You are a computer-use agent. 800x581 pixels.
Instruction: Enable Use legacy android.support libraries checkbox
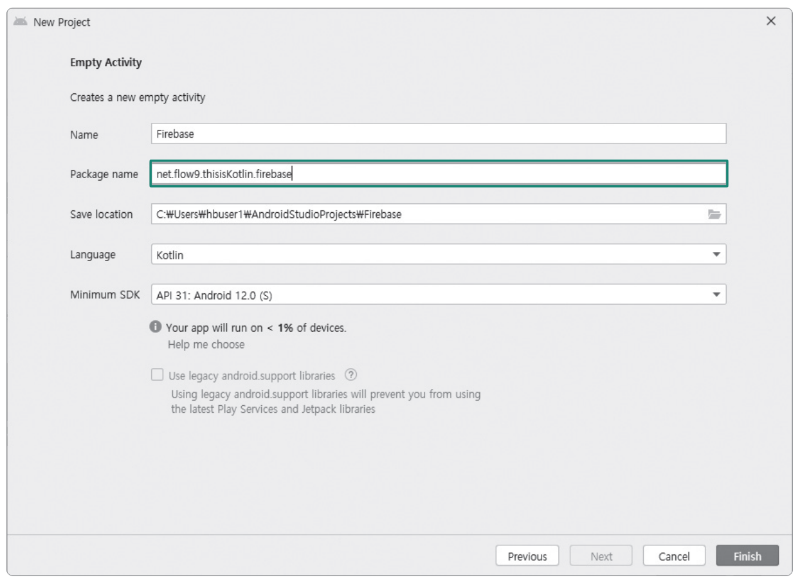coord(157,375)
